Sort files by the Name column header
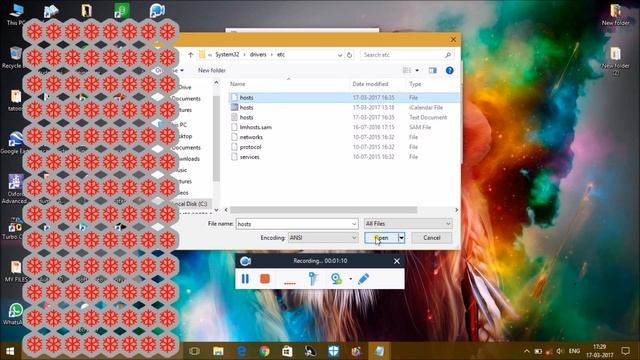640x360 pixels. coord(238,84)
